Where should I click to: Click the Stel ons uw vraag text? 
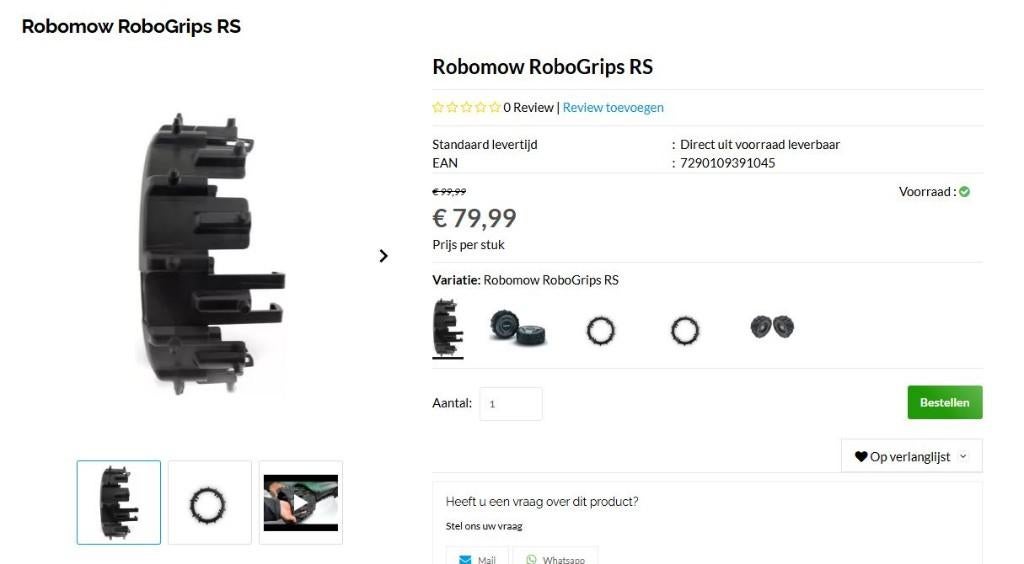tap(484, 526)
